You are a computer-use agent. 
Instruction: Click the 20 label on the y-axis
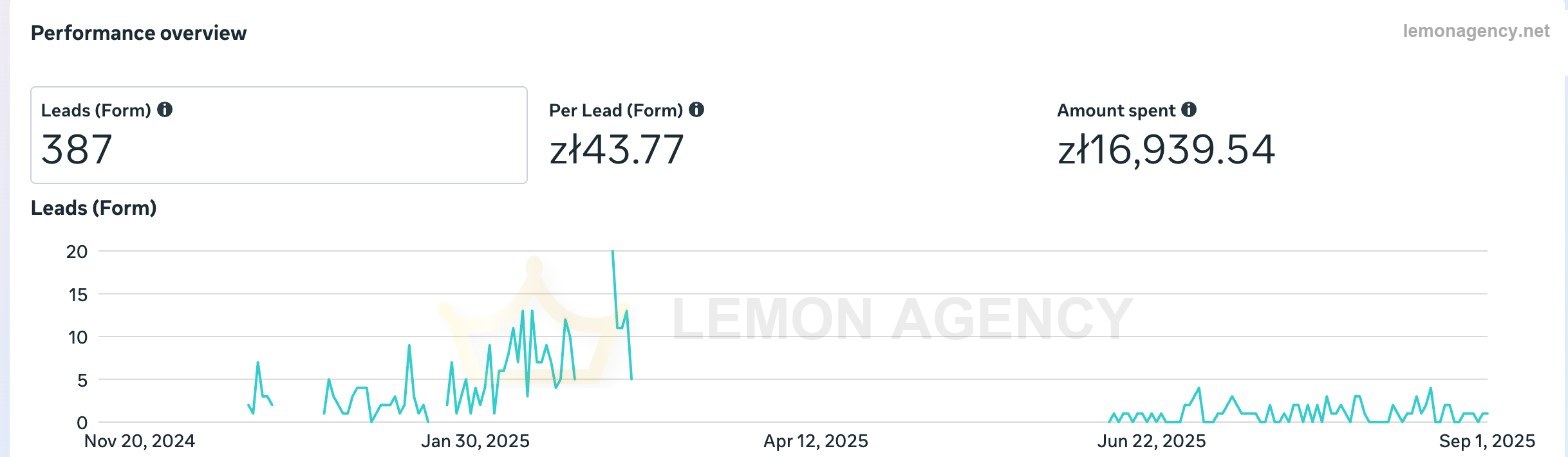(x=77, y=252)
